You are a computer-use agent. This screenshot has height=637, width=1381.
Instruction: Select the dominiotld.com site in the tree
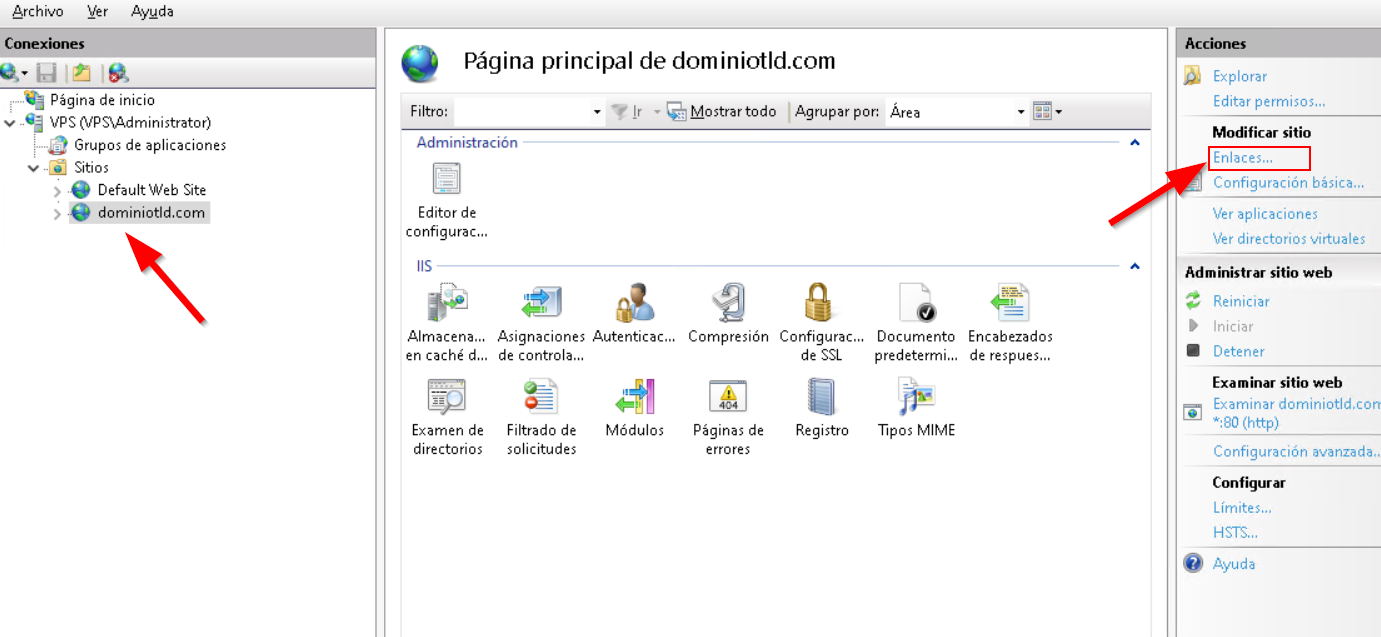[151, 213]
